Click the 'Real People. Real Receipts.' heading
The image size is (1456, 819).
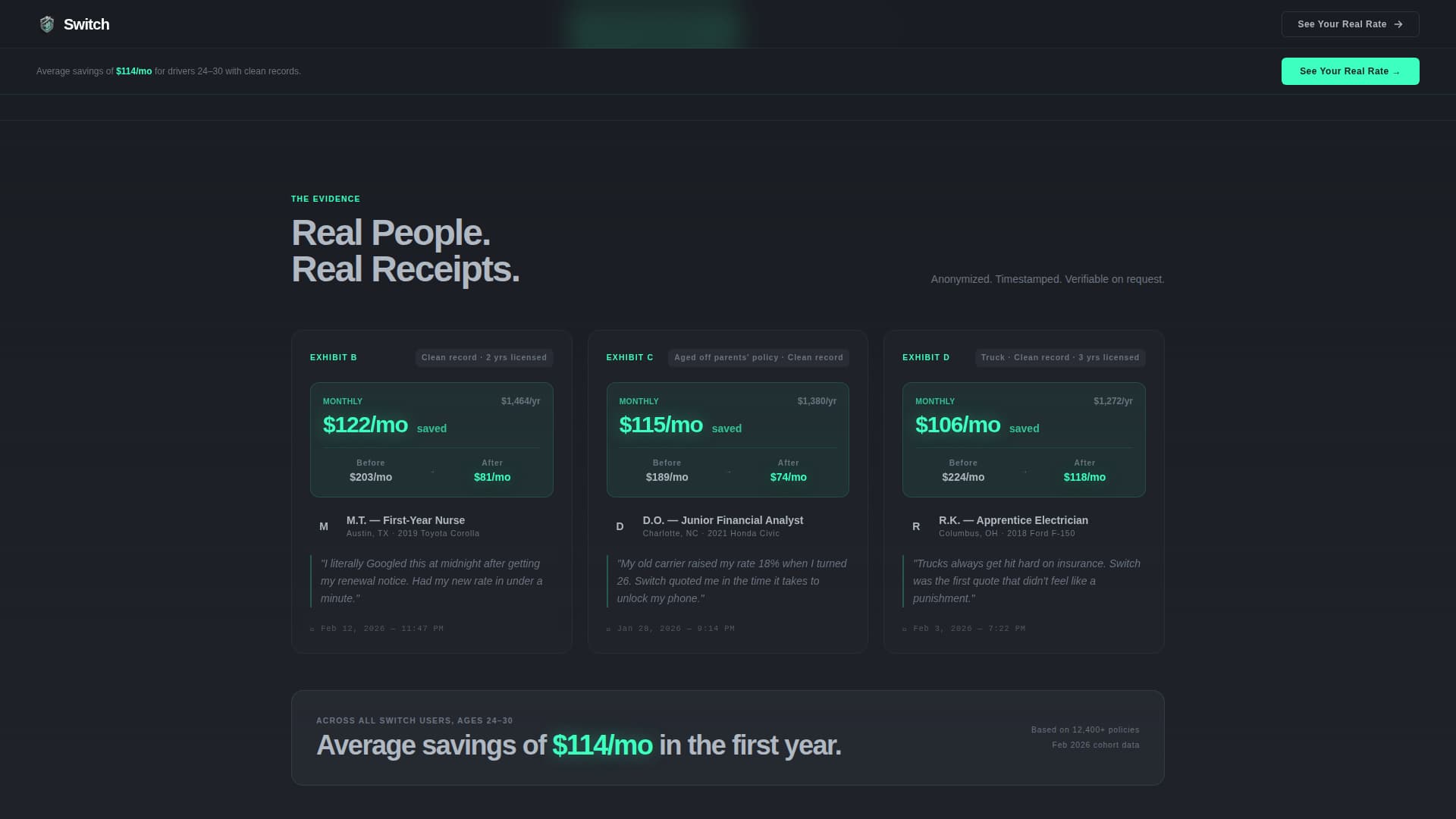406,251
